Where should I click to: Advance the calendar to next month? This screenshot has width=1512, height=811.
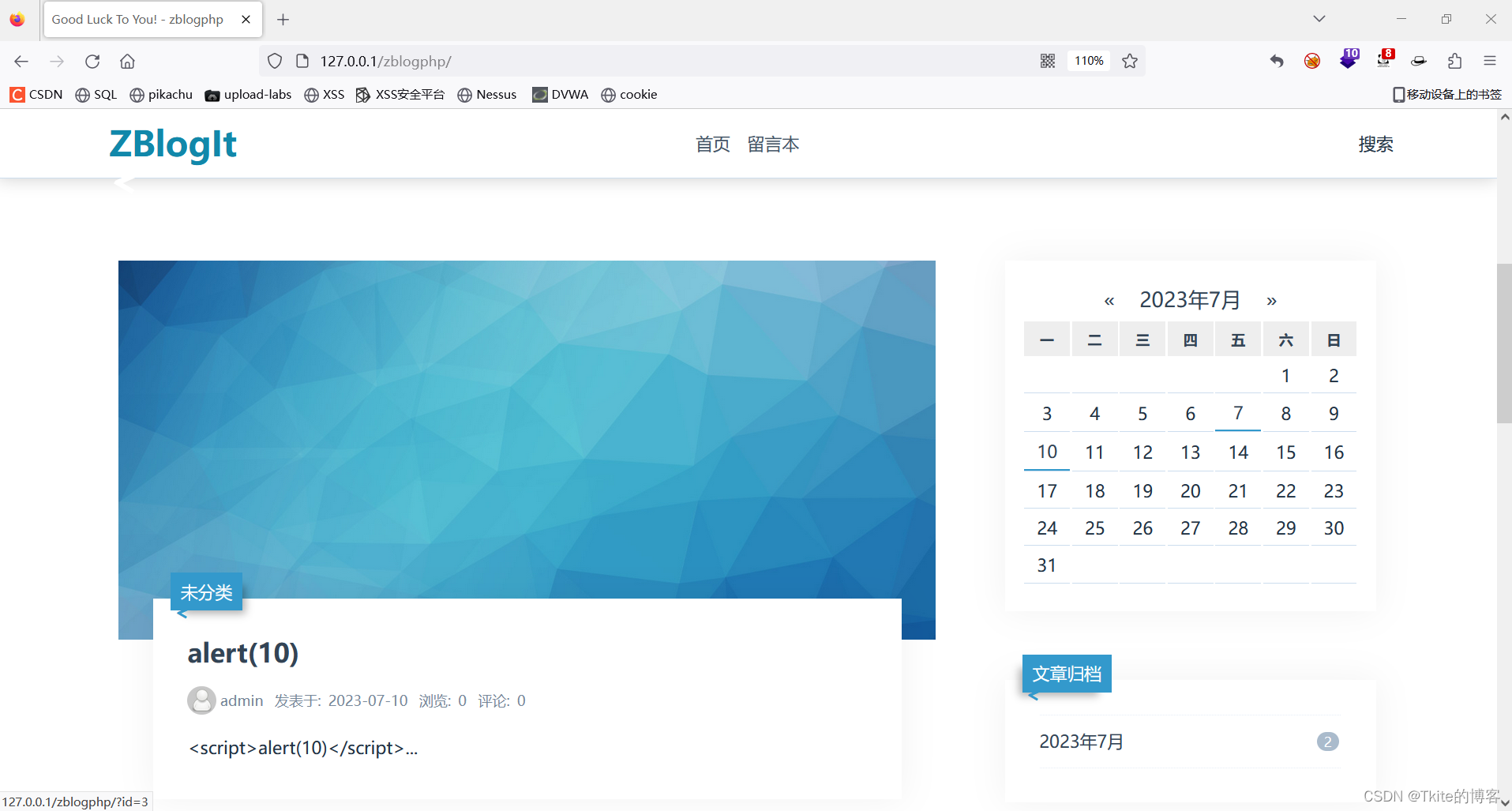1271,300
